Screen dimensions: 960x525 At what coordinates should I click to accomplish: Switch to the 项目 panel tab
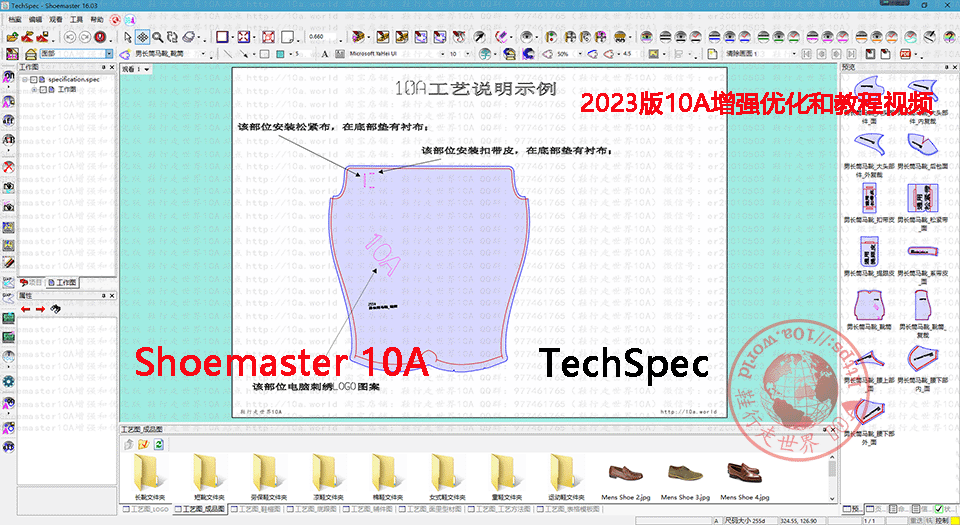31,282
